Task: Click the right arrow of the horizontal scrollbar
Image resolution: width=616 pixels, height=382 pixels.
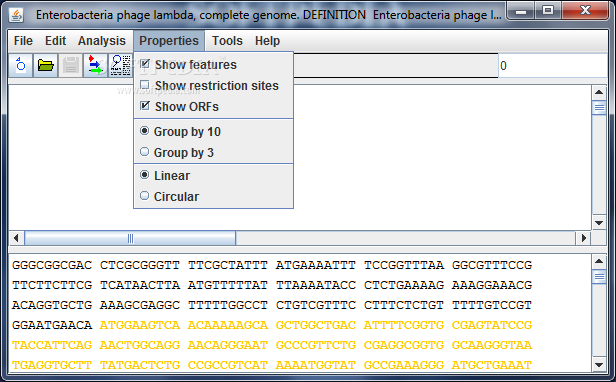Action: click(583, 238)
